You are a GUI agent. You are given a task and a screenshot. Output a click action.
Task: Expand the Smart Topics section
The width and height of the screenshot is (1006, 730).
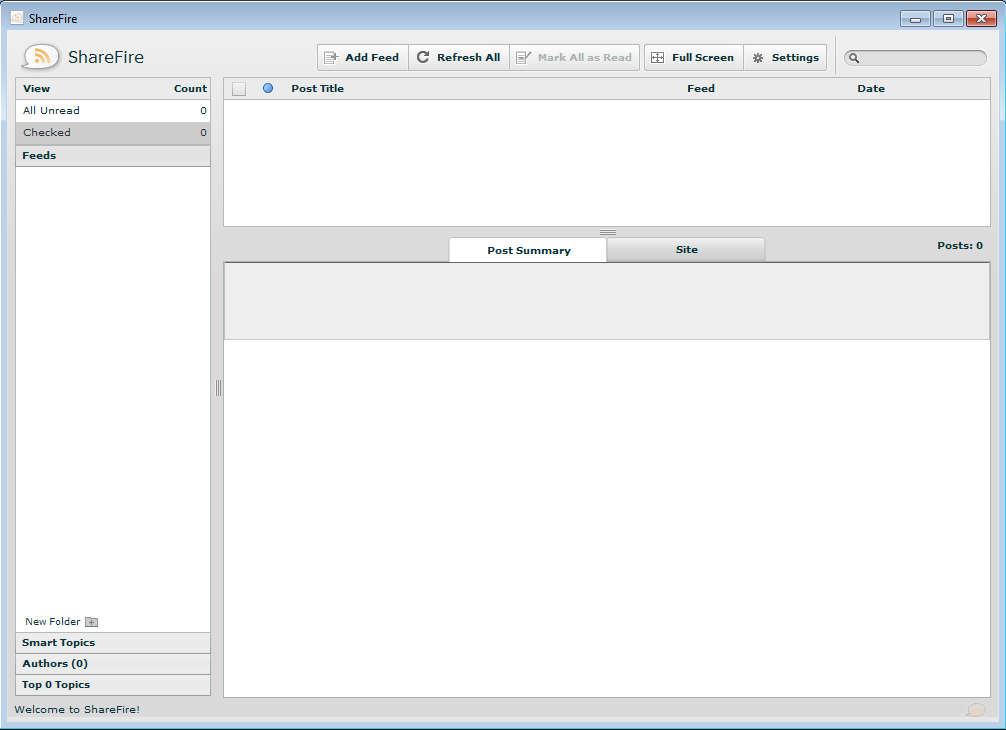[x=113, y=643]
